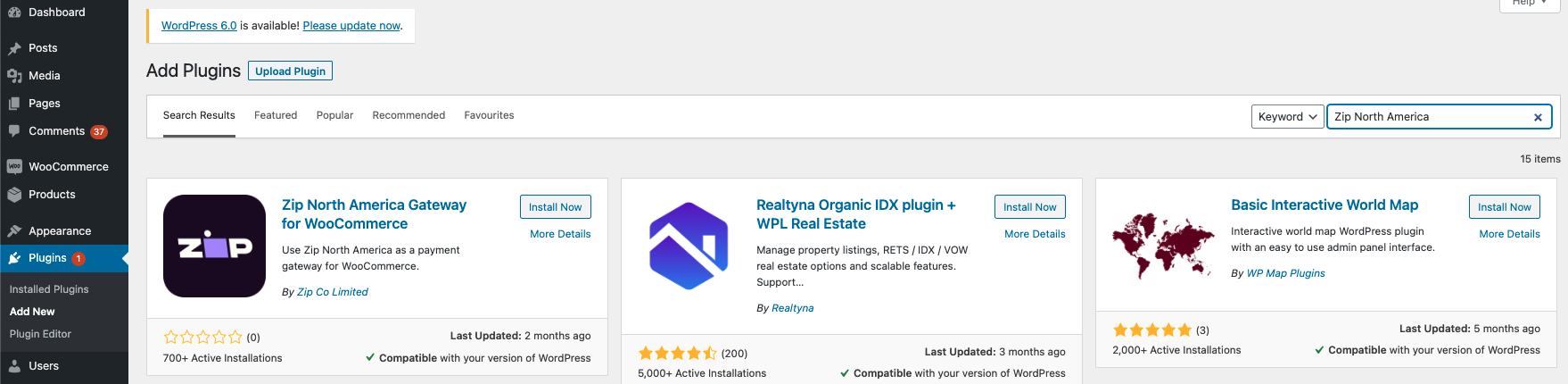Screen dimensions: 1568x384
Task: Click the 700+ Active Installations text
Action: tap(222, 358)
